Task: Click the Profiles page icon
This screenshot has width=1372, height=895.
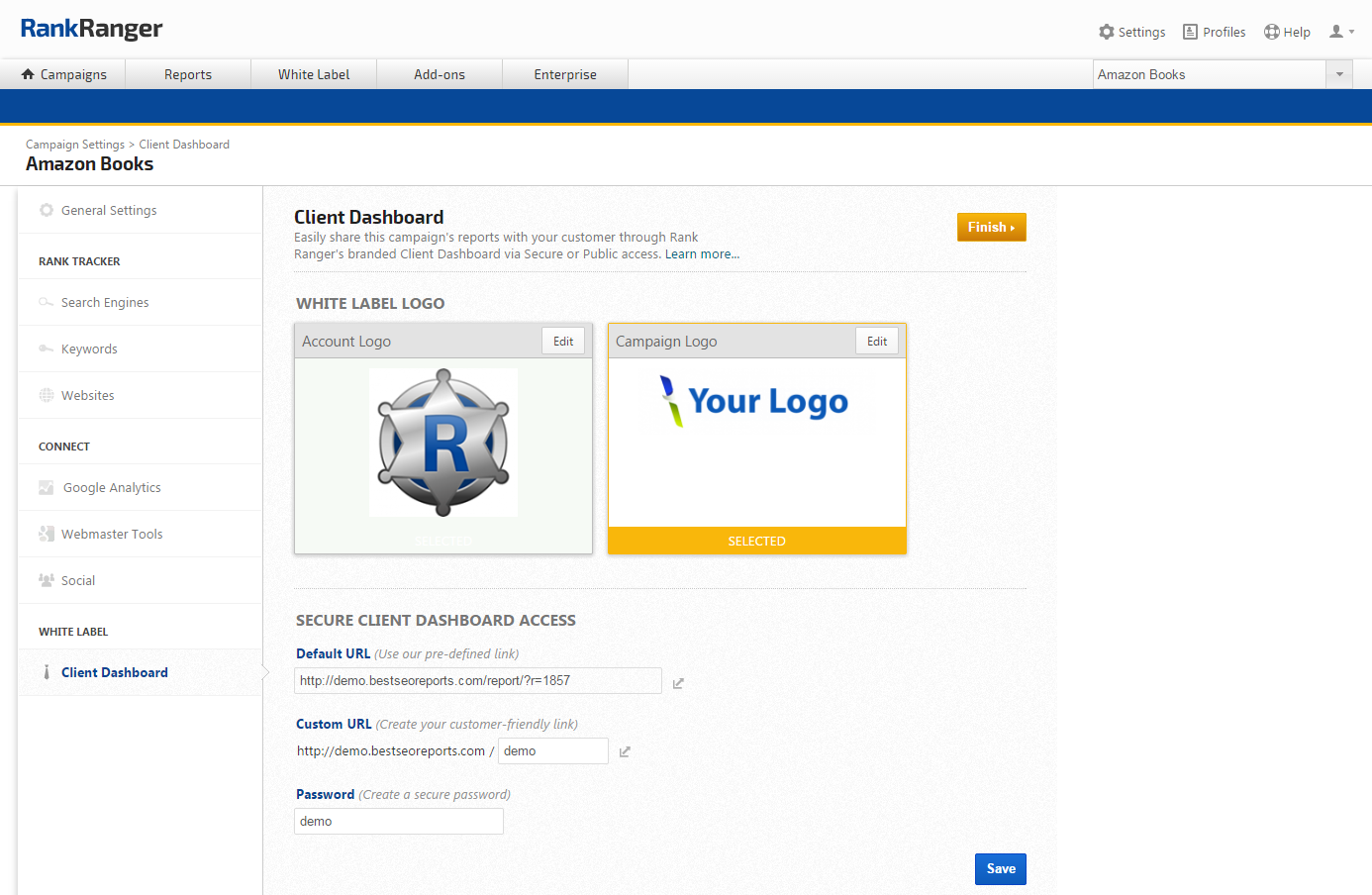Action: click(1190, 32)
